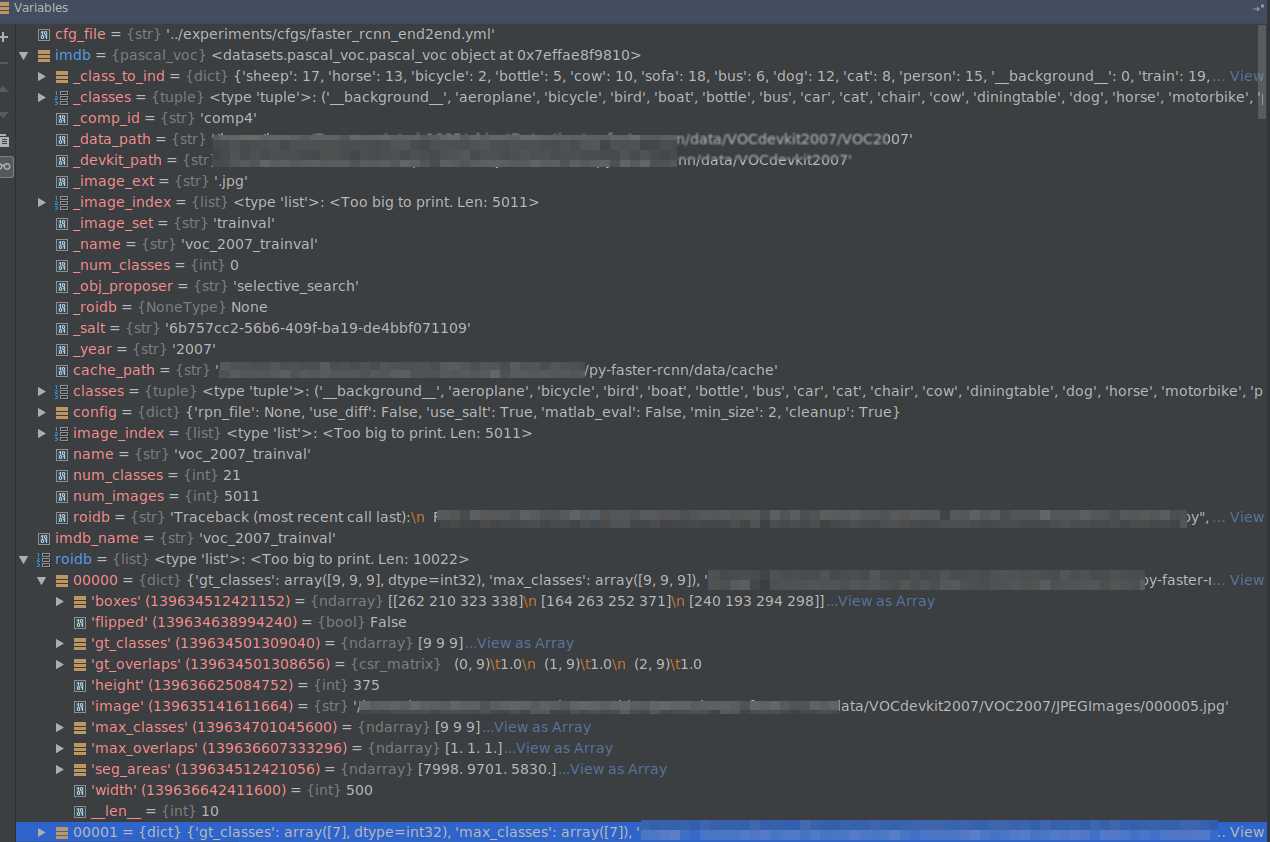The image size is (1270, 842).
Task: Click the _comp_id string icon
Action: tap(62, 118)
